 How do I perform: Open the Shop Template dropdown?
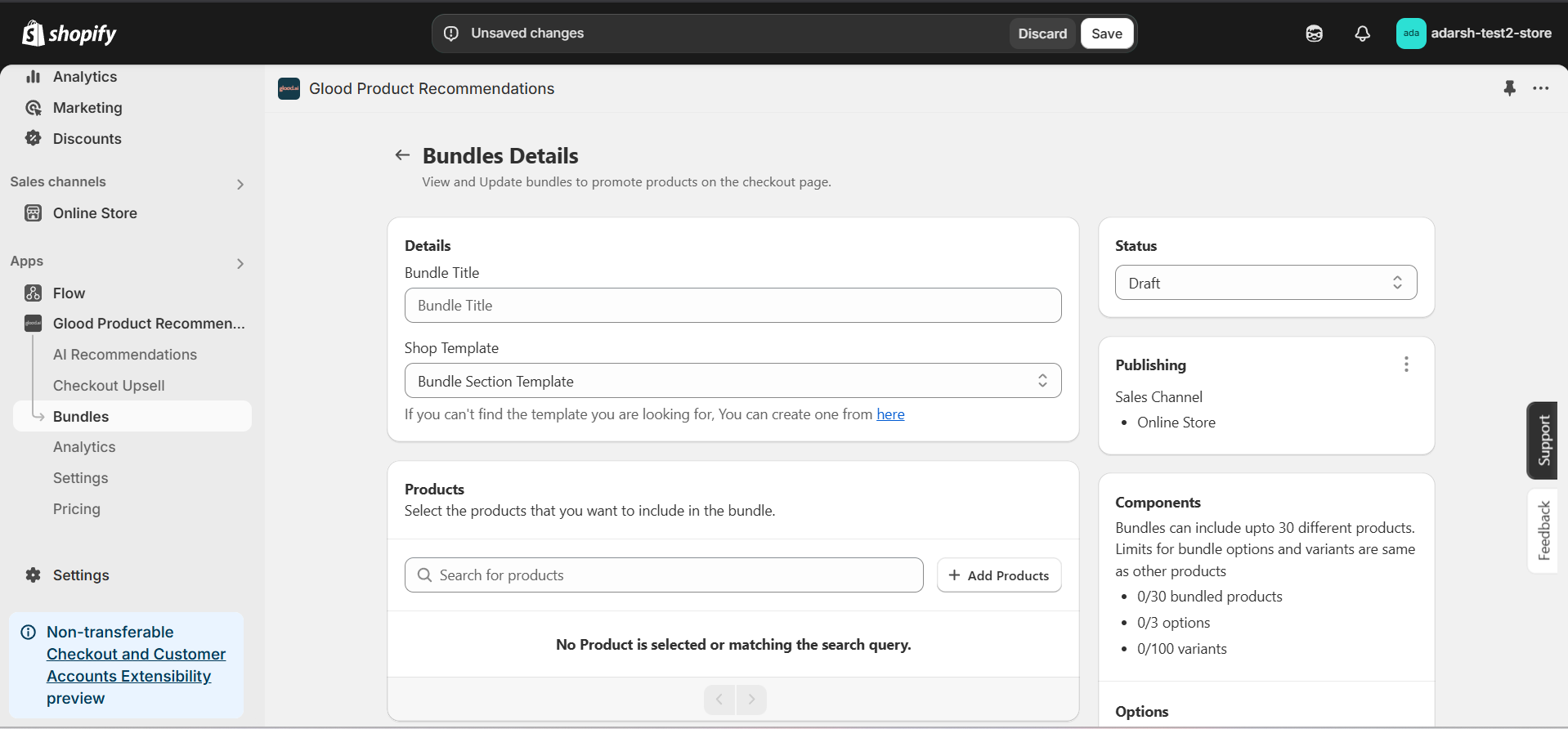[732, 381]
